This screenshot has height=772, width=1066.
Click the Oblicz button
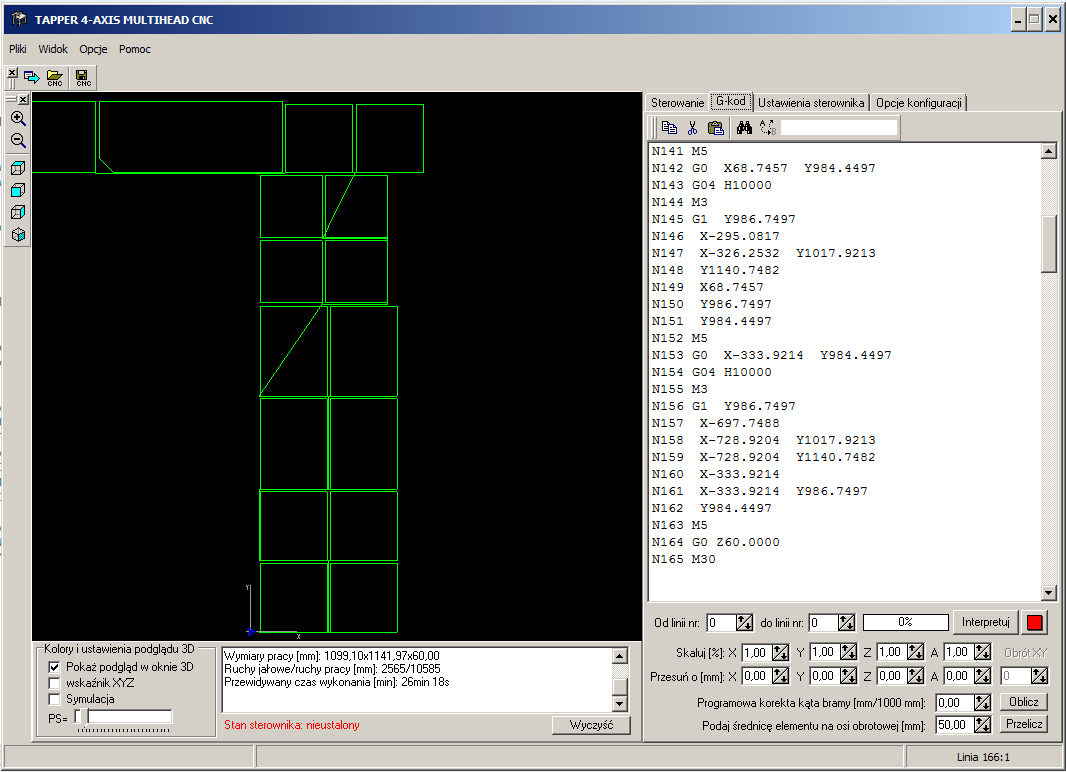tap(1023, 702)
